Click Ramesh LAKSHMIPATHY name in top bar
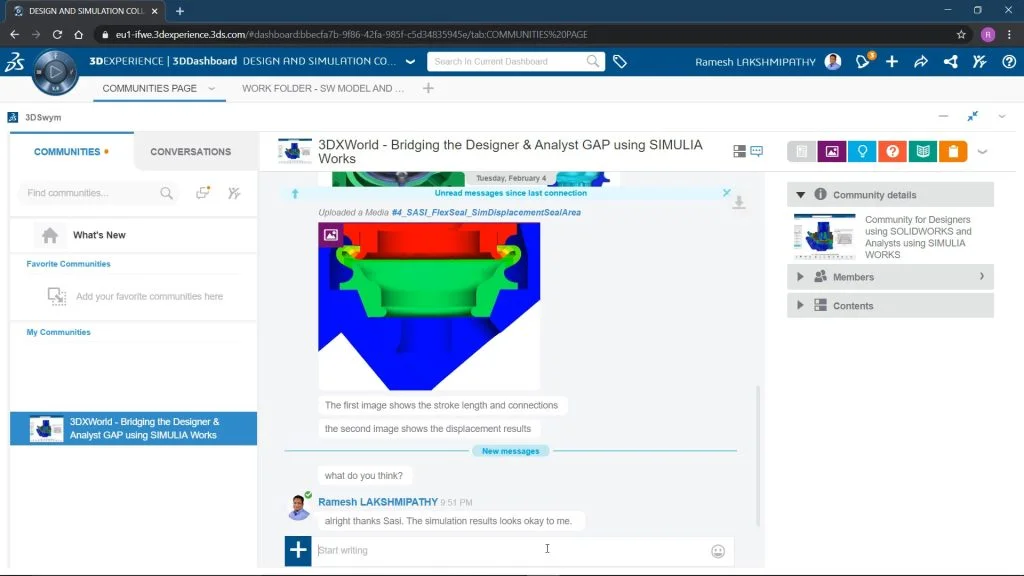Screen dimensions: 1024x576 tap(755, 61)
